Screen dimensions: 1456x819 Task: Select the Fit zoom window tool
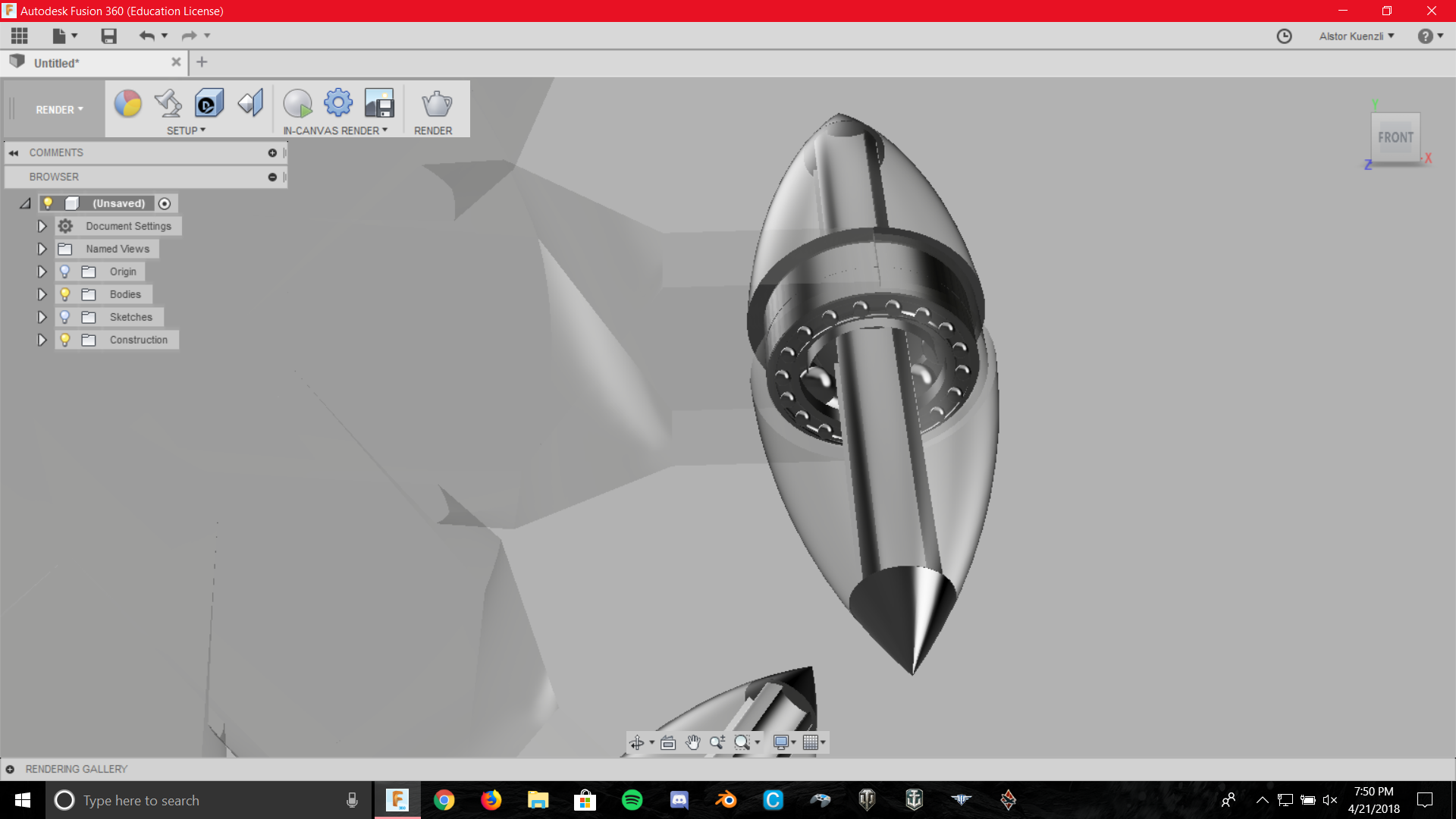pyautogui.click(x=742, y=742)
